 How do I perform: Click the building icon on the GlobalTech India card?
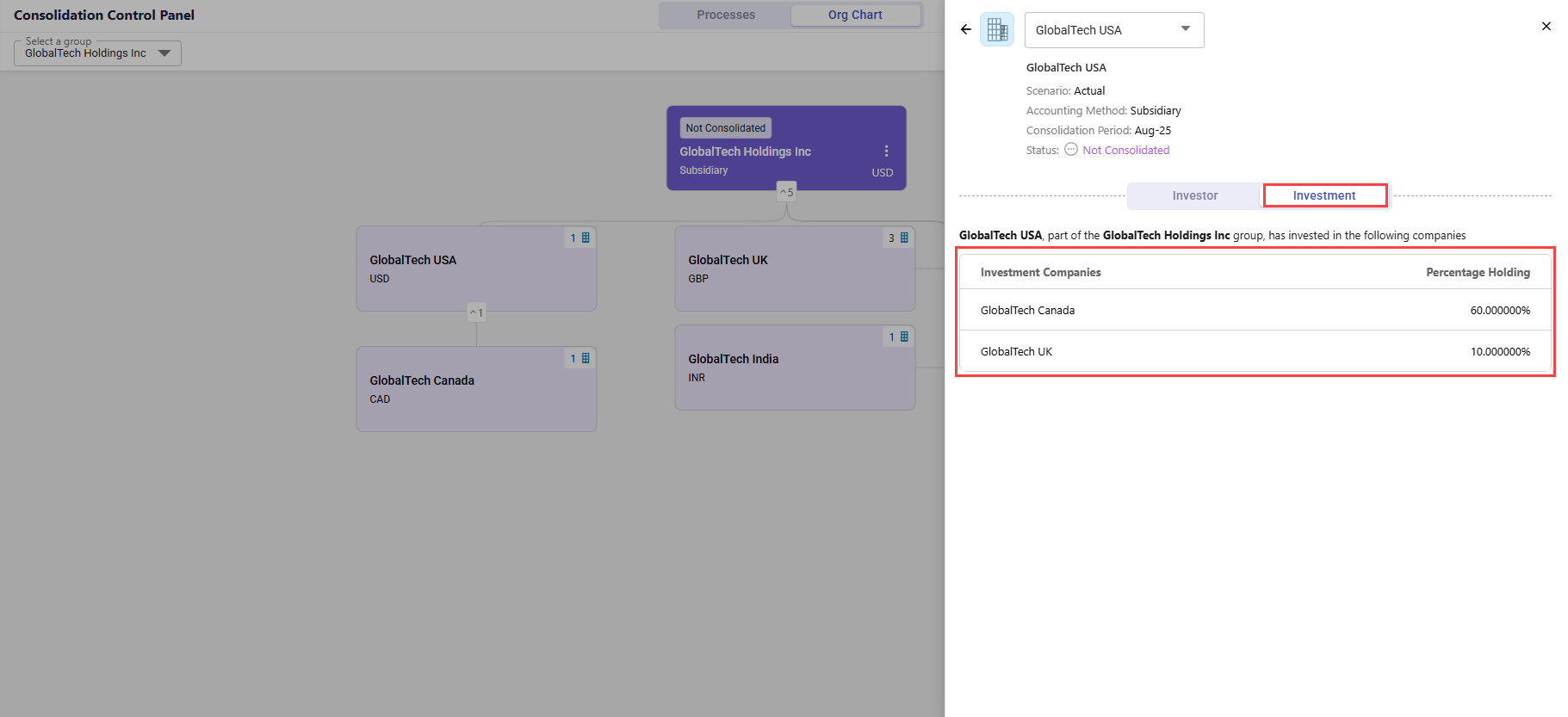904,337
